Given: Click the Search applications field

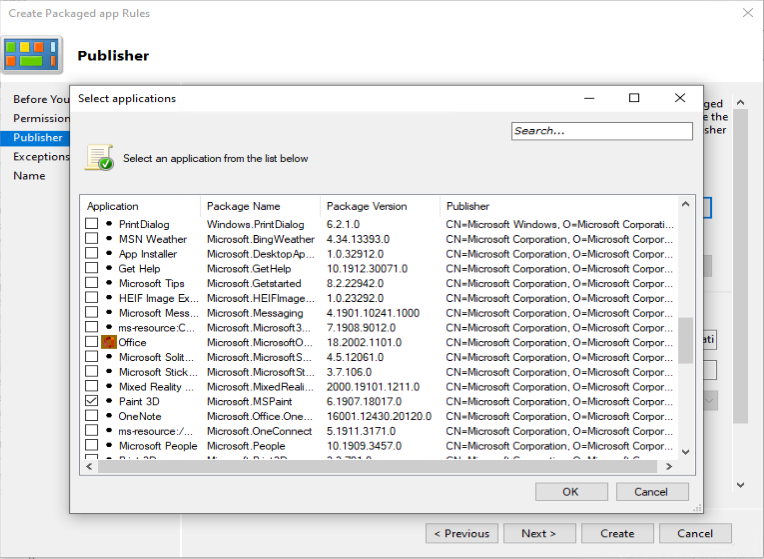Looking at the screenshot, I should 602,131.
